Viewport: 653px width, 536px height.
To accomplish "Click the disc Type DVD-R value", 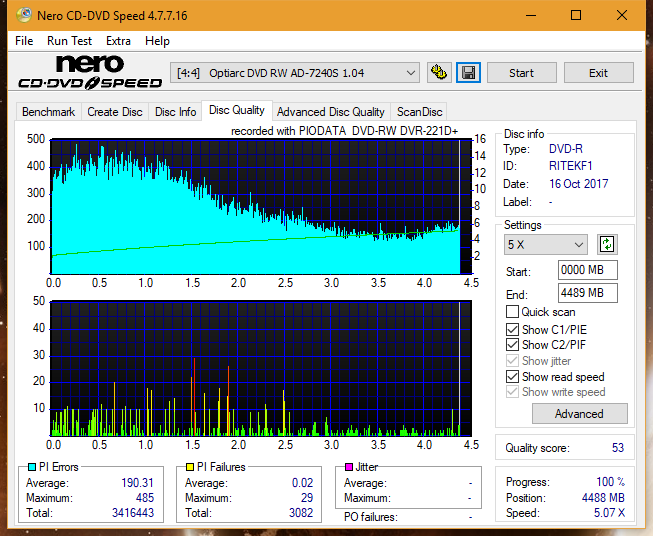I will coord(566,149).
